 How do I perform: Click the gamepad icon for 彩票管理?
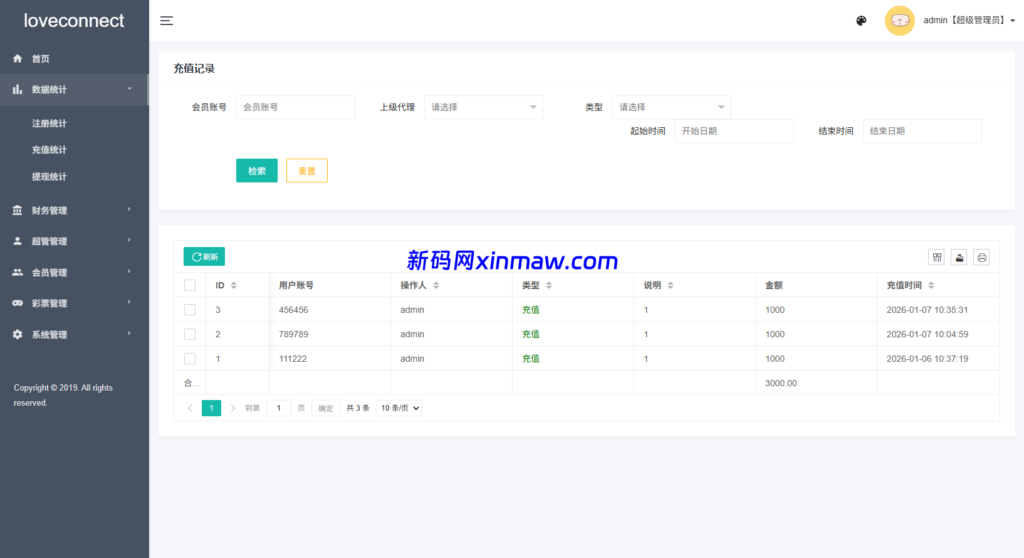click(18, 303)
